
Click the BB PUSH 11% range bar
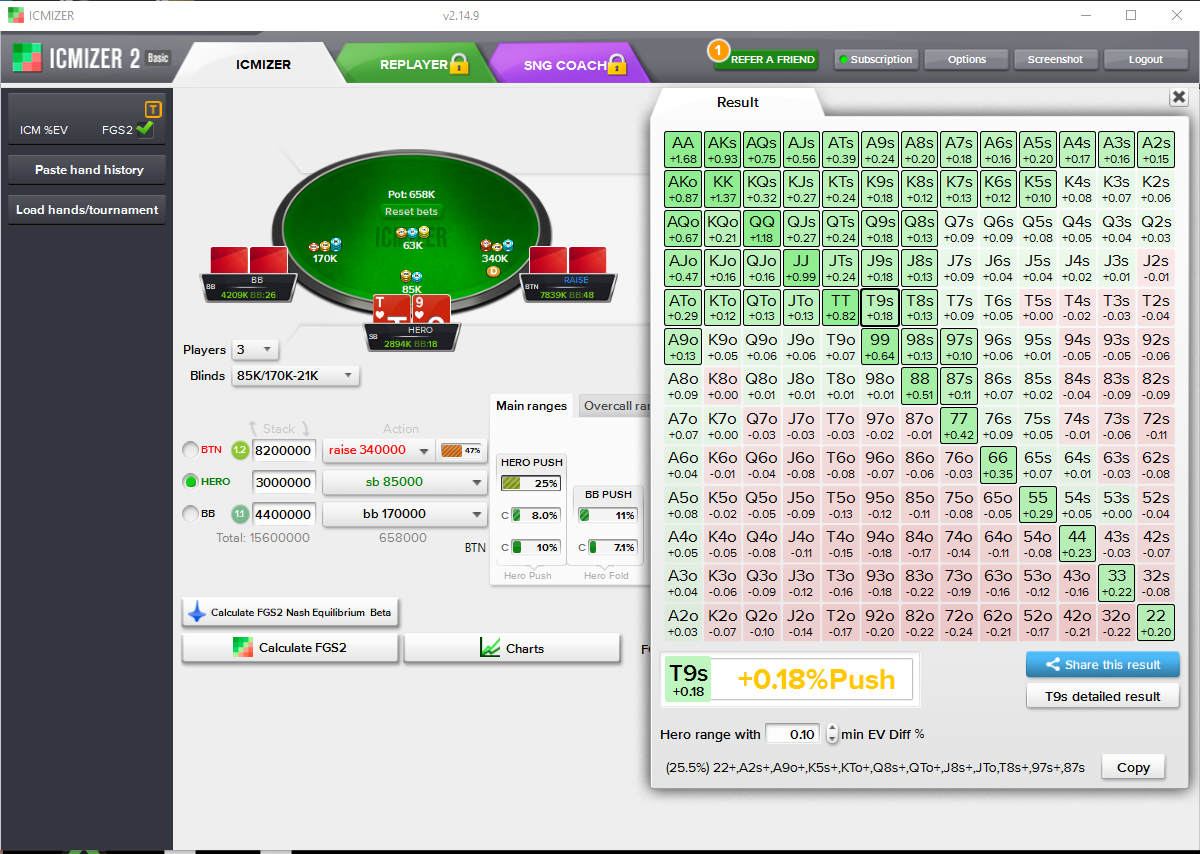609,515
